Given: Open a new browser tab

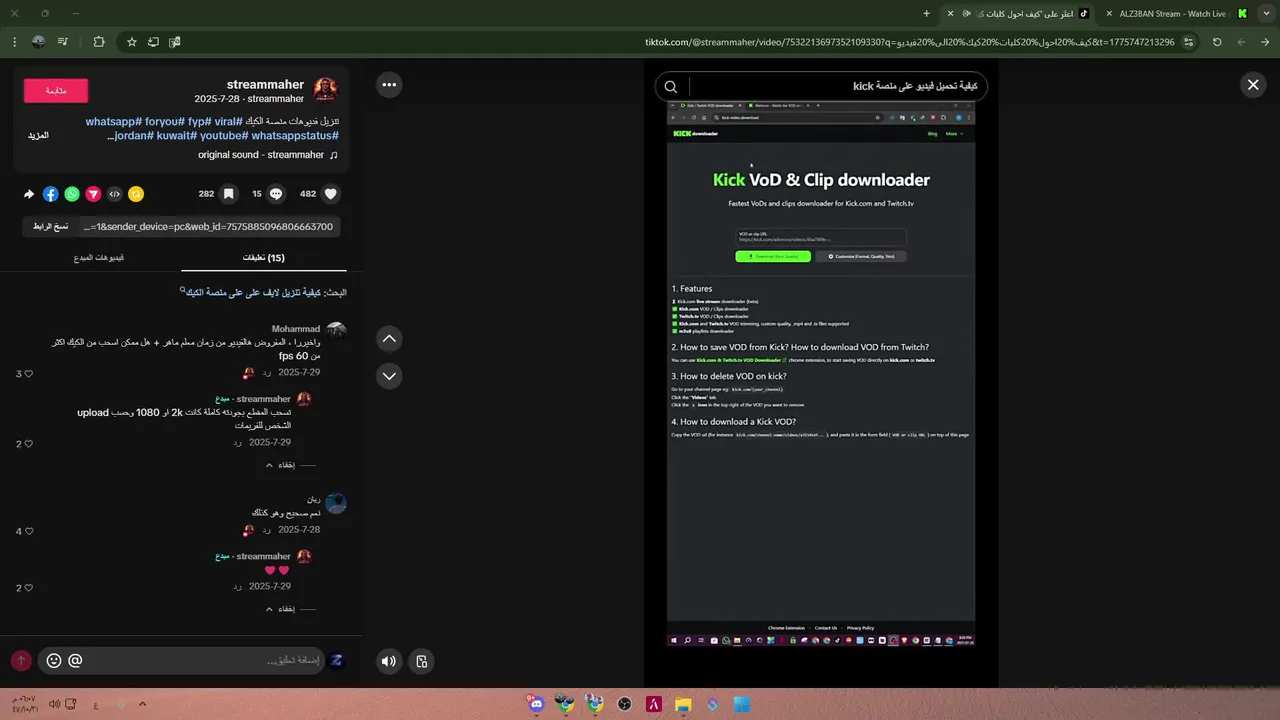Looking at the screenshot, I should (926, 14).
